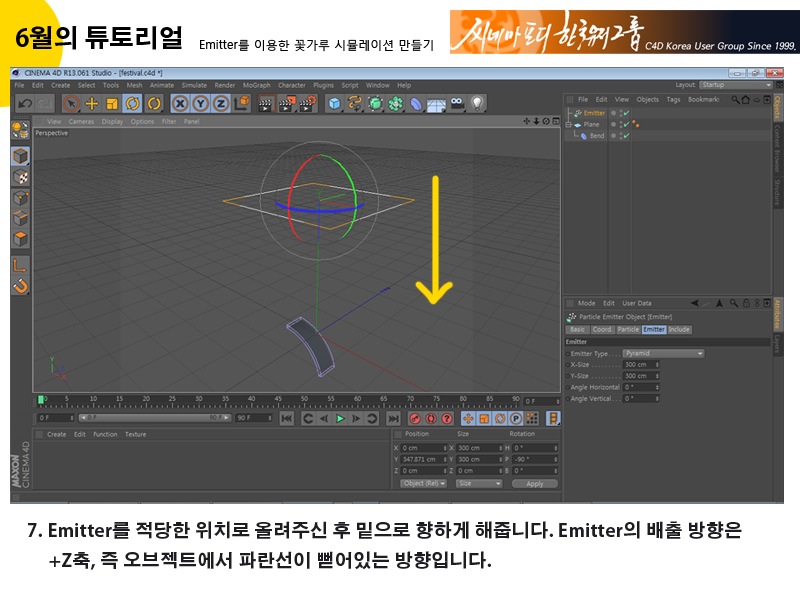Image resolution: width=800 pixels, height=600 pixels.
Task: Open the viewport Cameras menu
Action: [x=81, y=121]
